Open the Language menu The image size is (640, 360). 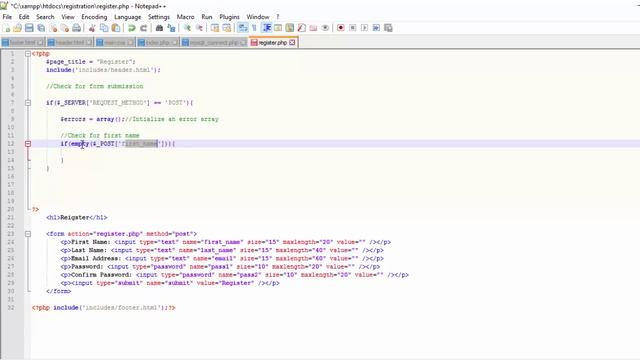pos(128,17)
